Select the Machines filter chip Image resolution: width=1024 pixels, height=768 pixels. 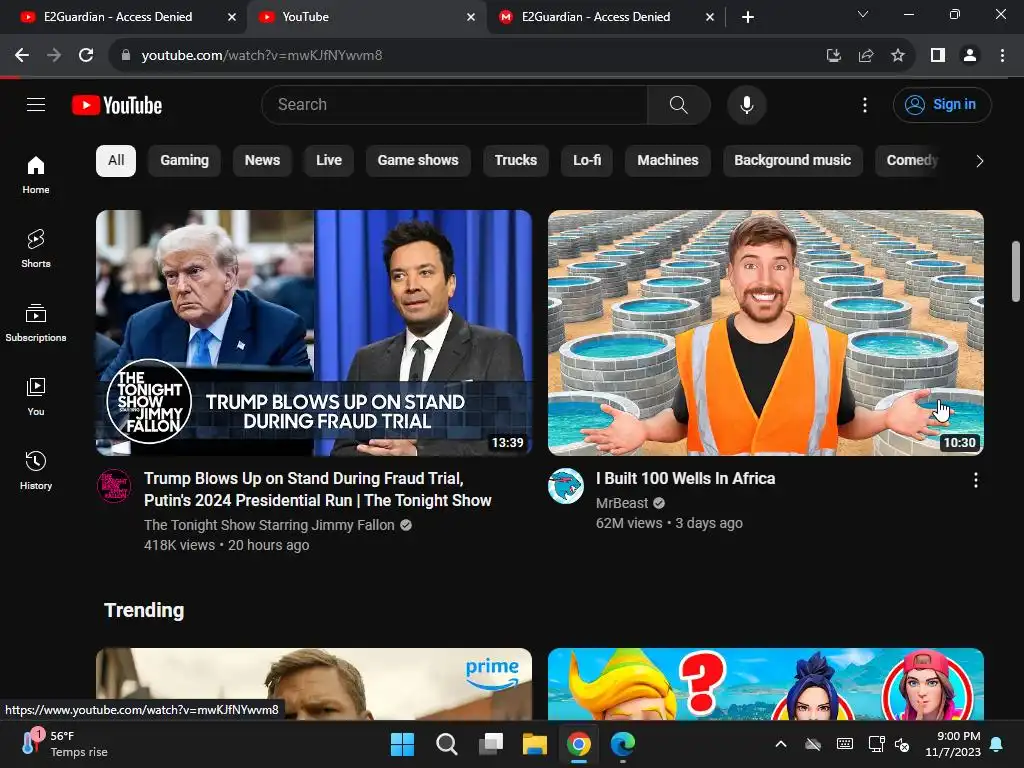(667, 161)
